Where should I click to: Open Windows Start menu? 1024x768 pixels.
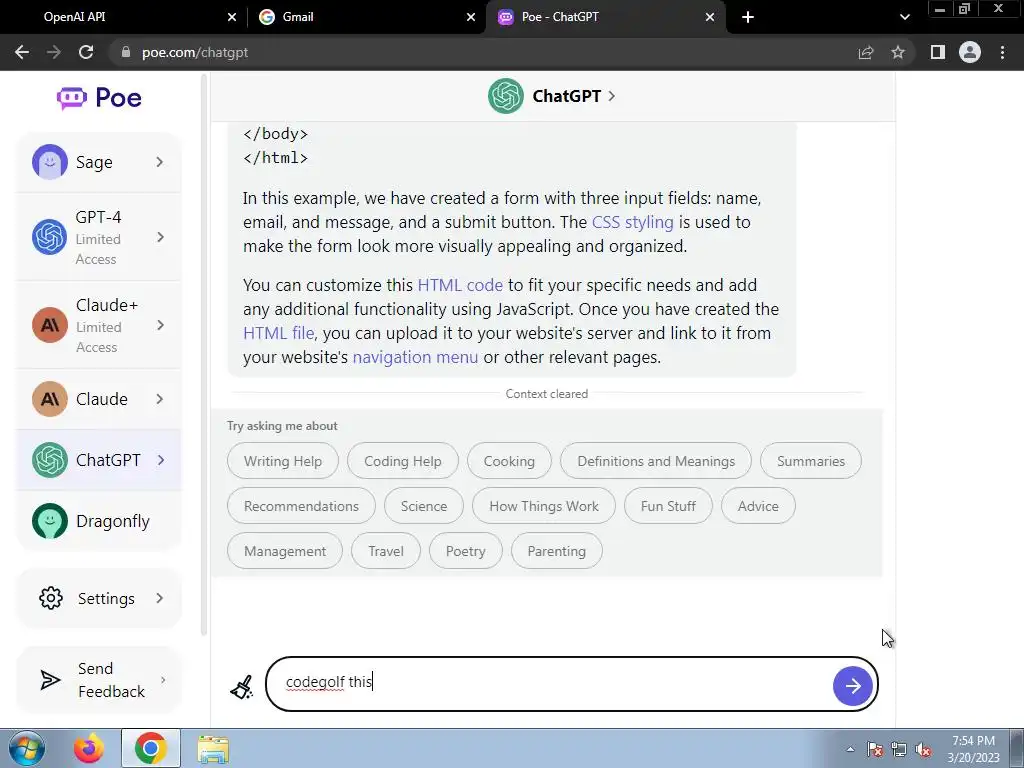[x=27, y=749]
